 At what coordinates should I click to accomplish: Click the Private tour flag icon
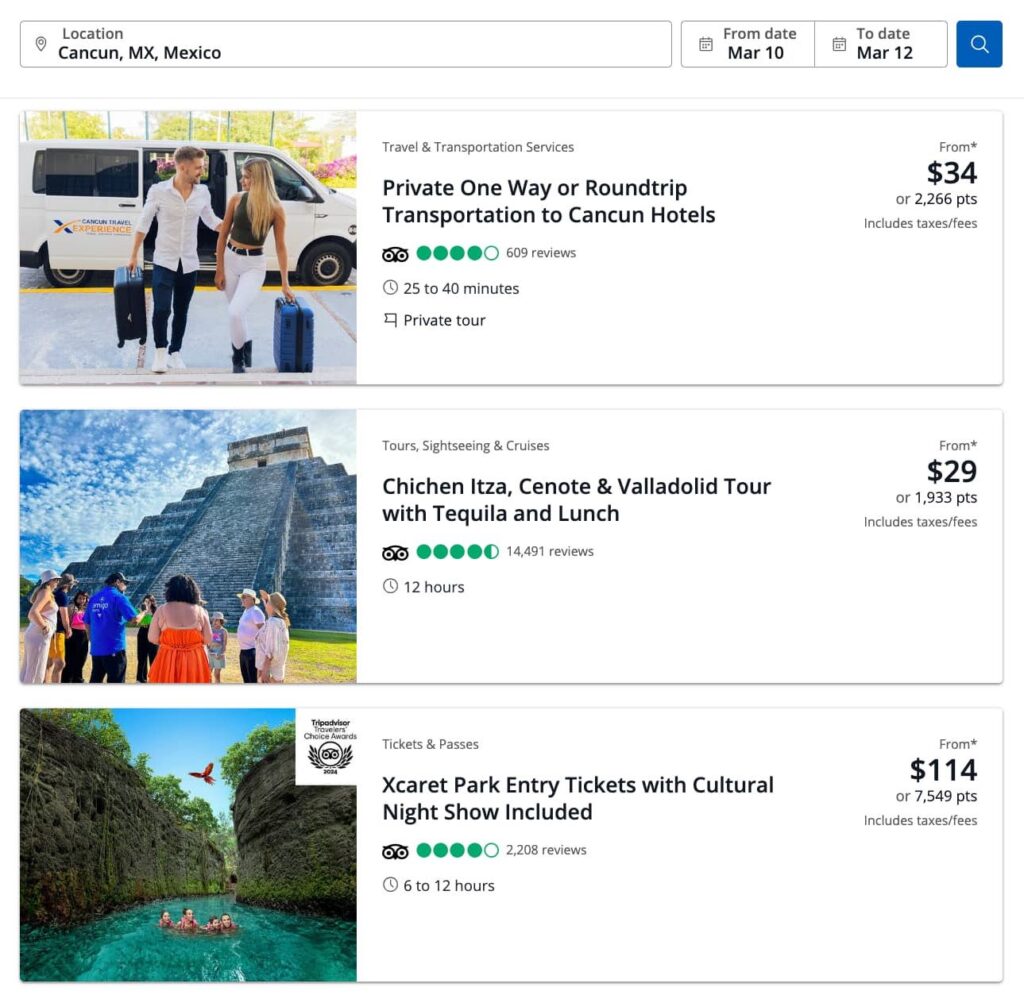[x=390, y=320]
